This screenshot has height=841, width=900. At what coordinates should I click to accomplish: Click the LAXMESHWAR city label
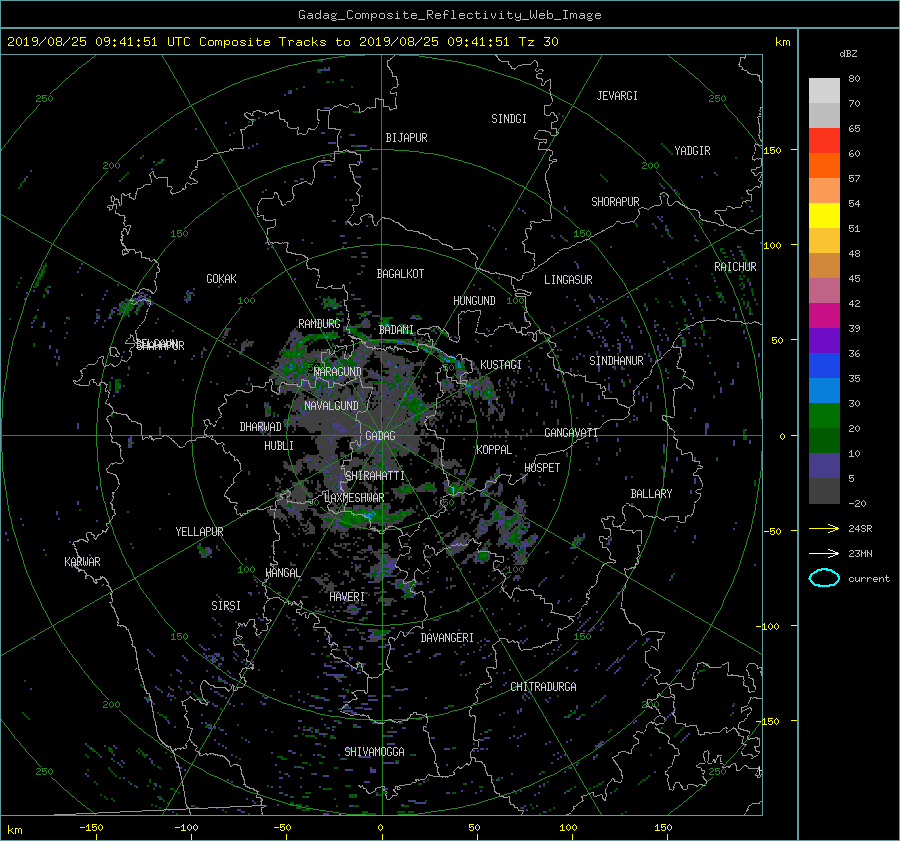[x=354, y=498]
